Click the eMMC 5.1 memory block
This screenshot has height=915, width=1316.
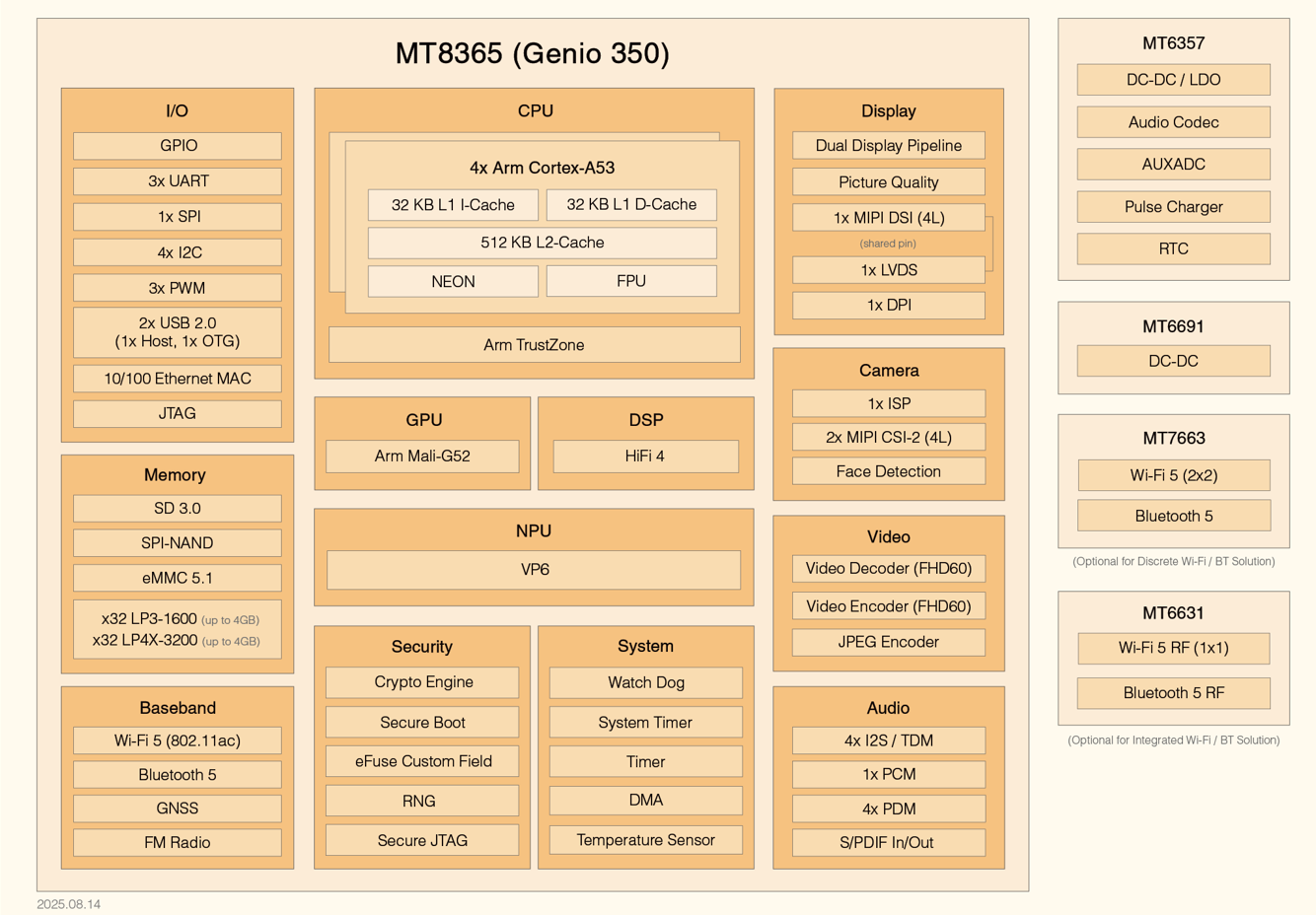tap(178, 578)
